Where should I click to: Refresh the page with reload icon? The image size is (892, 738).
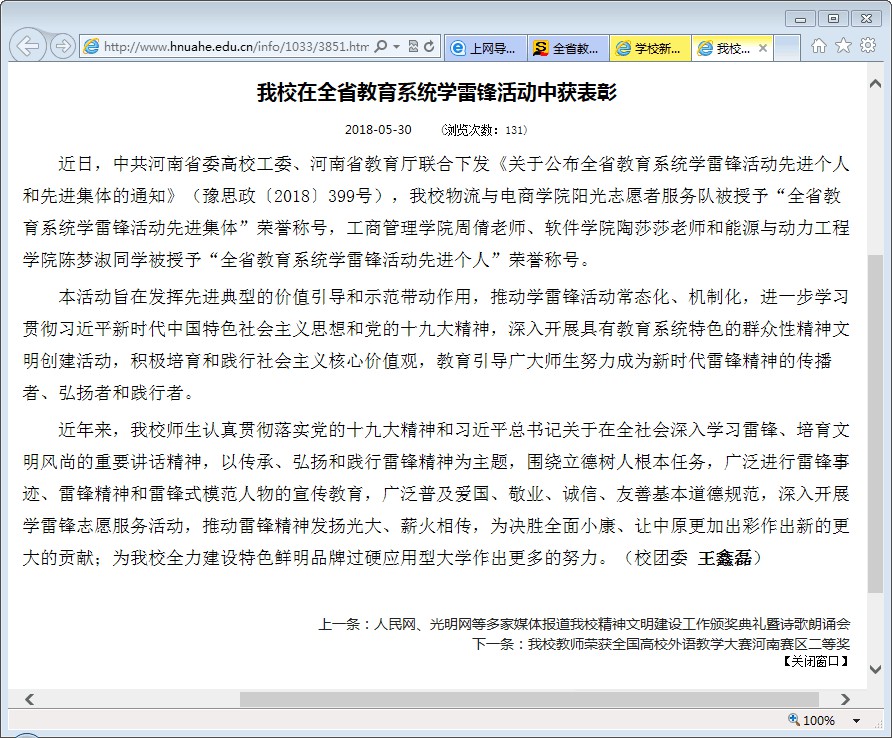click(430, 47)
